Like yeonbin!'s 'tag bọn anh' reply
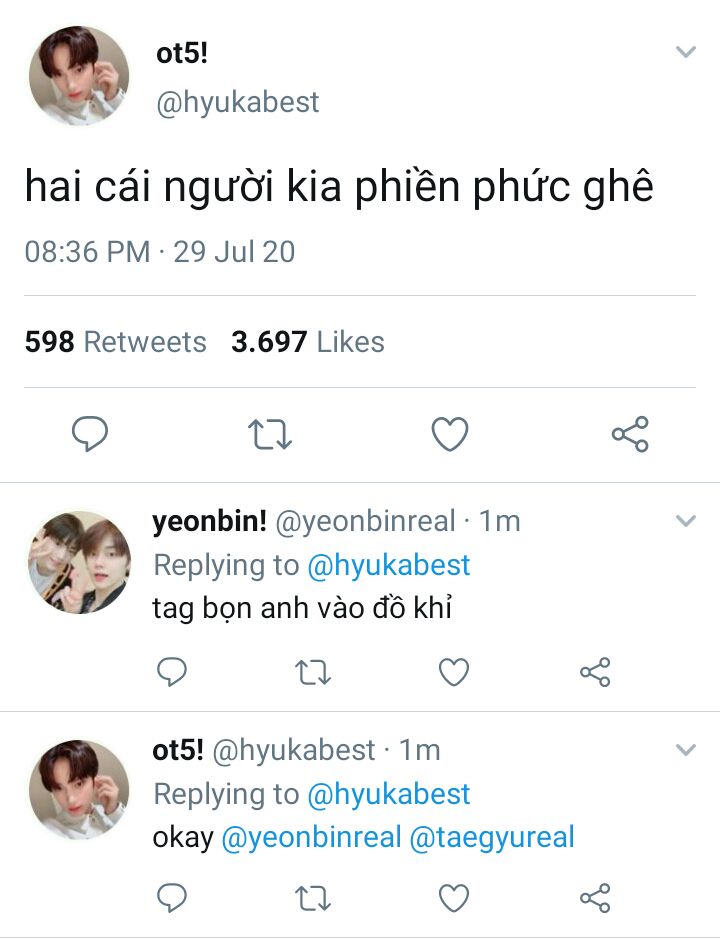This screenshot has width=720, height=940. [454, 673]
